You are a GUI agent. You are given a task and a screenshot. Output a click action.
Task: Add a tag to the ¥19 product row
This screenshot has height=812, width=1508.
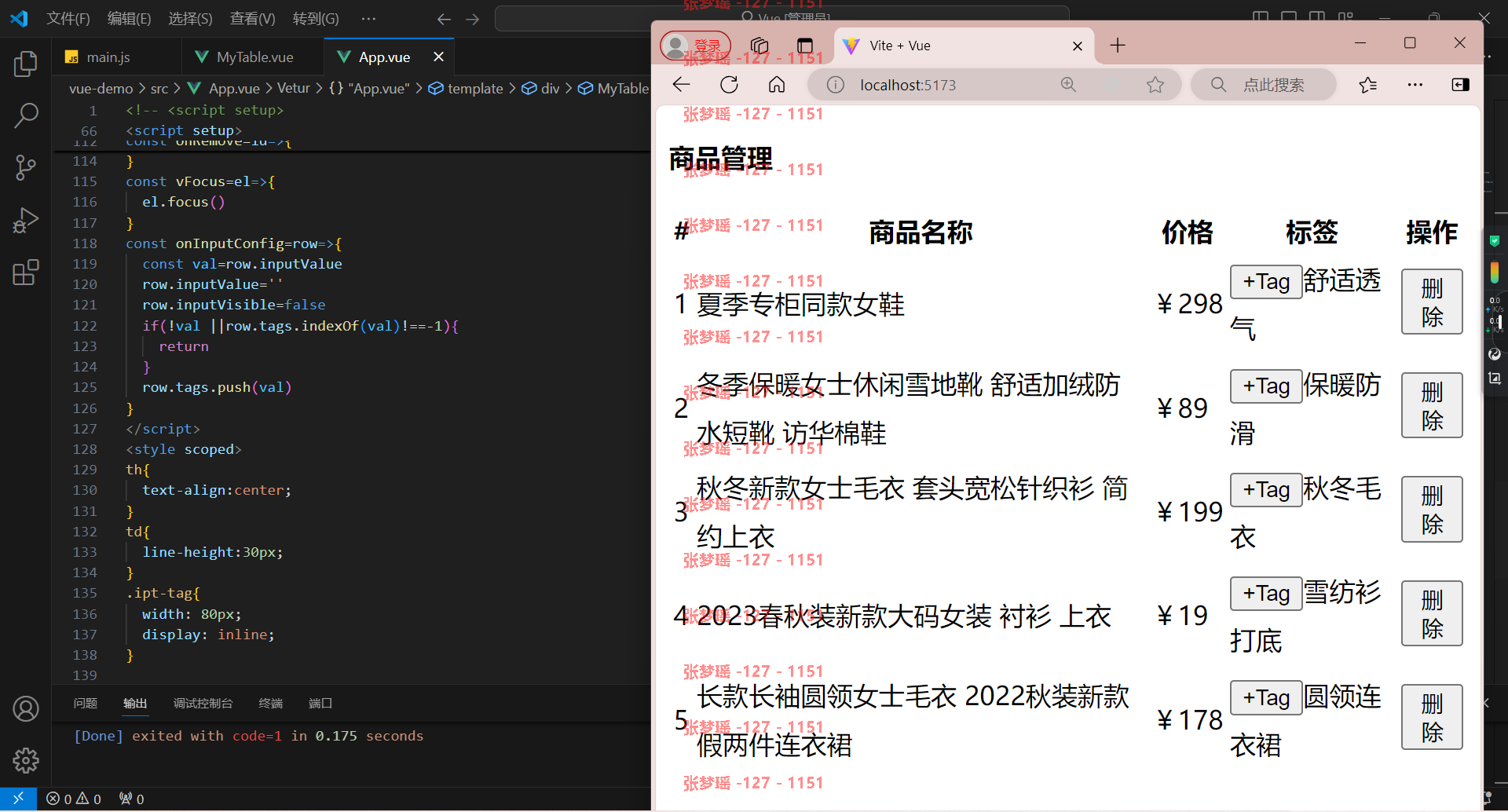click(x=1266, y=593)
